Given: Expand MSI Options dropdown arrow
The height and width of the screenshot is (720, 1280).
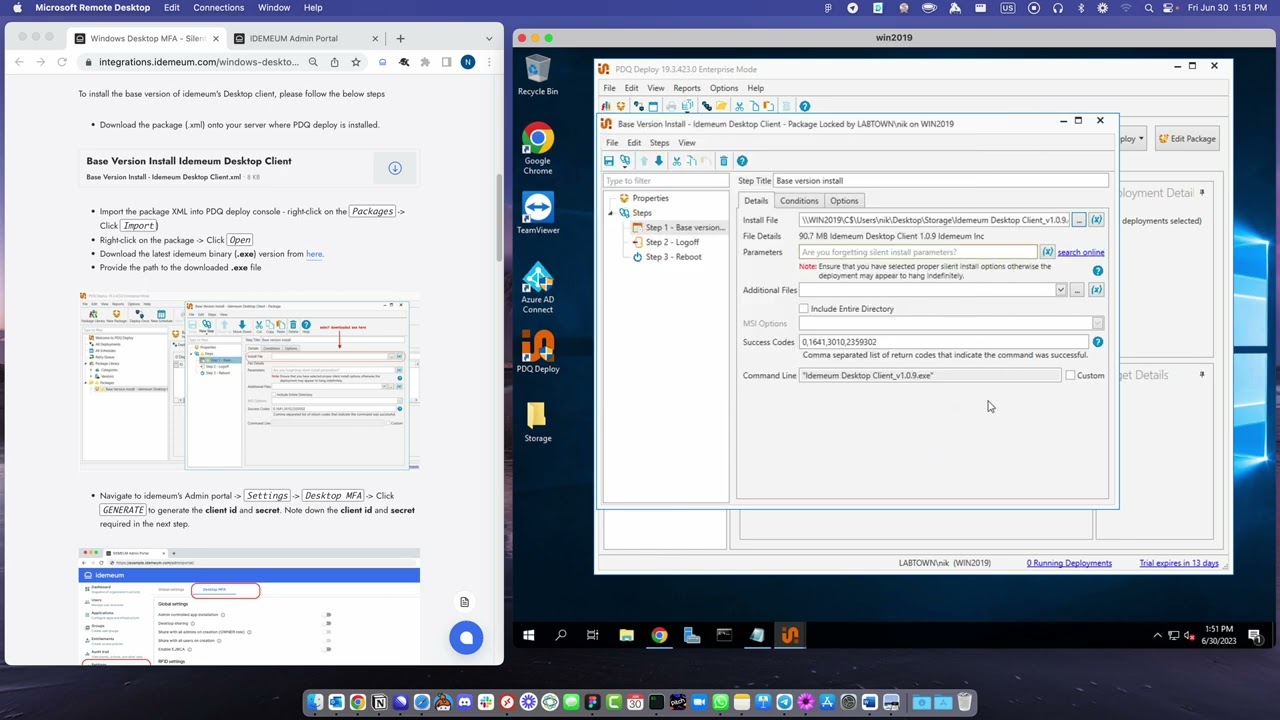Looking at the screenshot, I should [x=1098, y=323].
